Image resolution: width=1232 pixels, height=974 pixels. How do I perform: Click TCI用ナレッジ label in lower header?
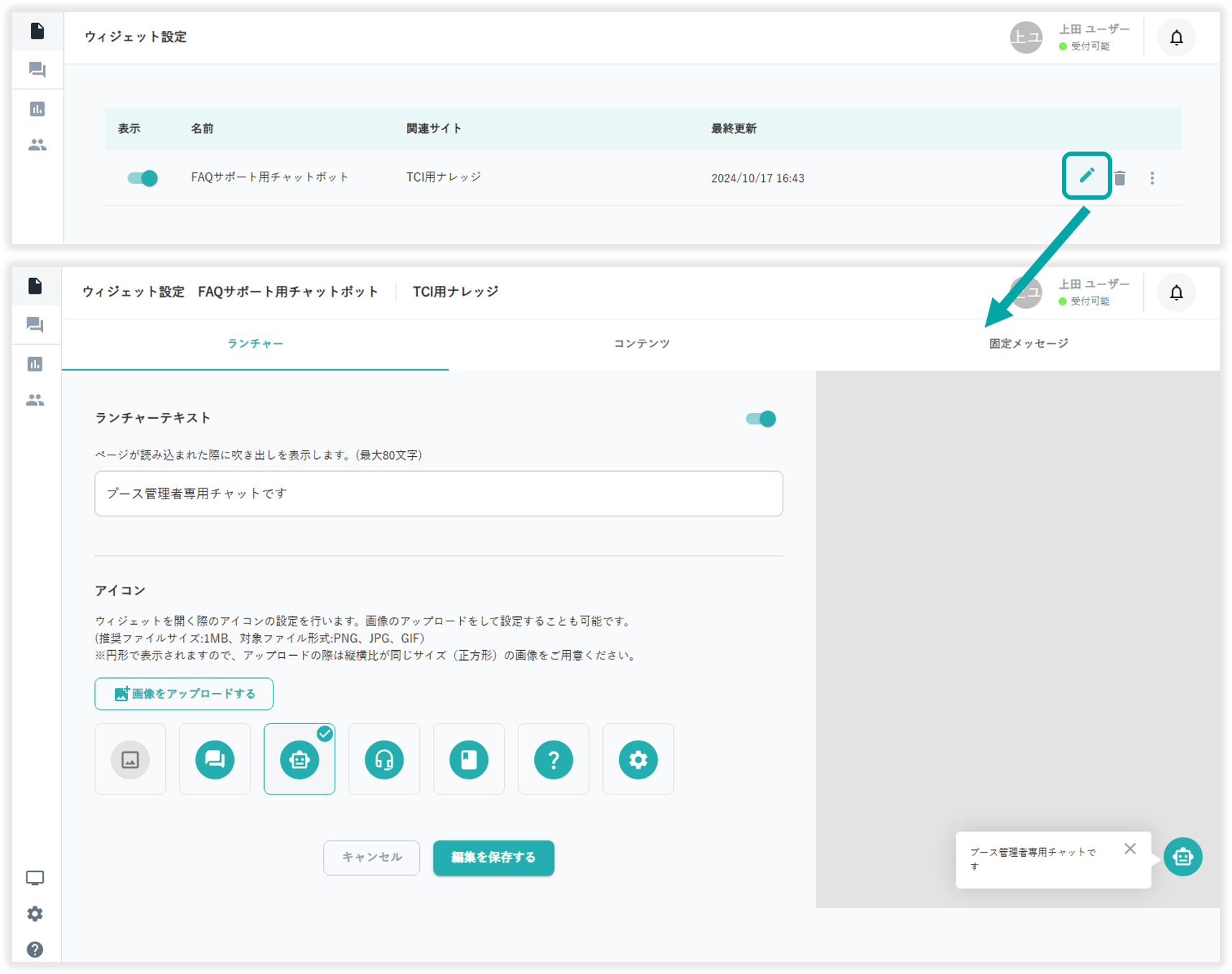tap(455, 292)
